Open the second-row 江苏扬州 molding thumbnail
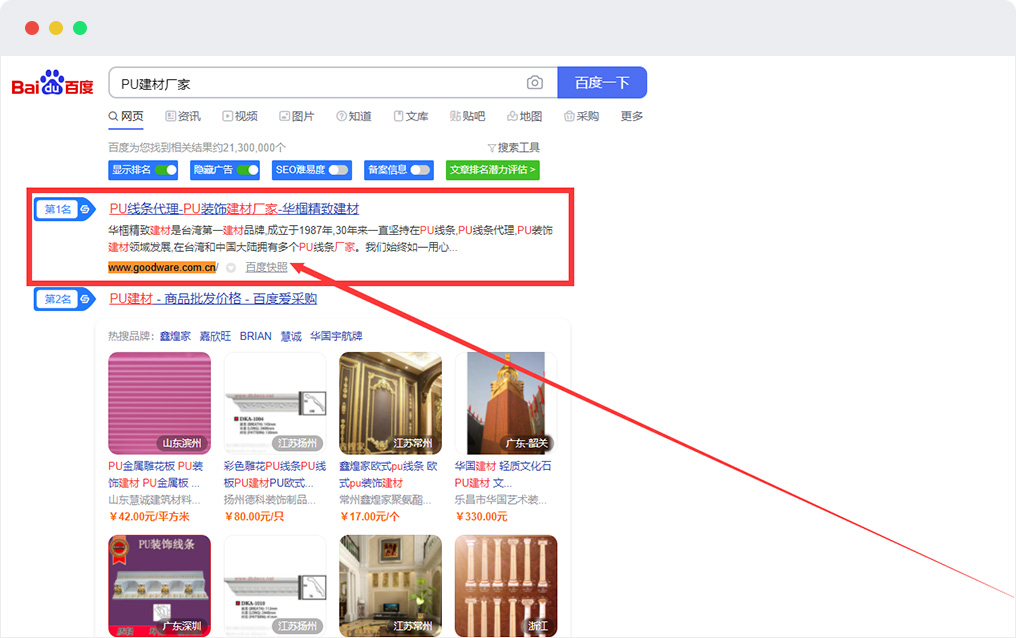Image resolution: width=1016 pixels, height=638 pixels. pos(275,586)
